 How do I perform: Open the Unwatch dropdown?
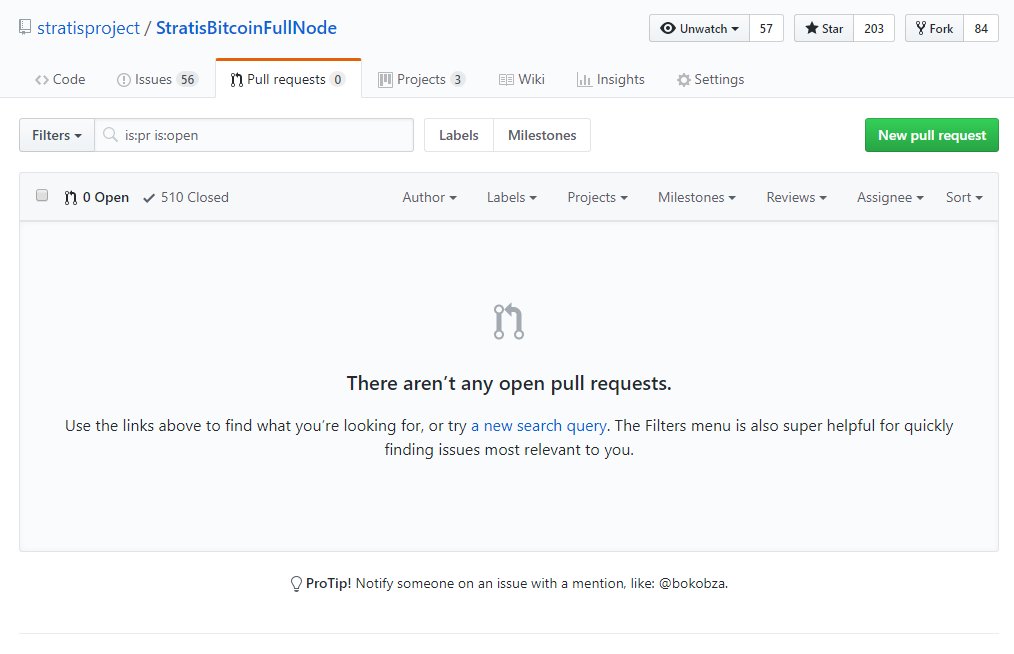click(x=699, y=28)
